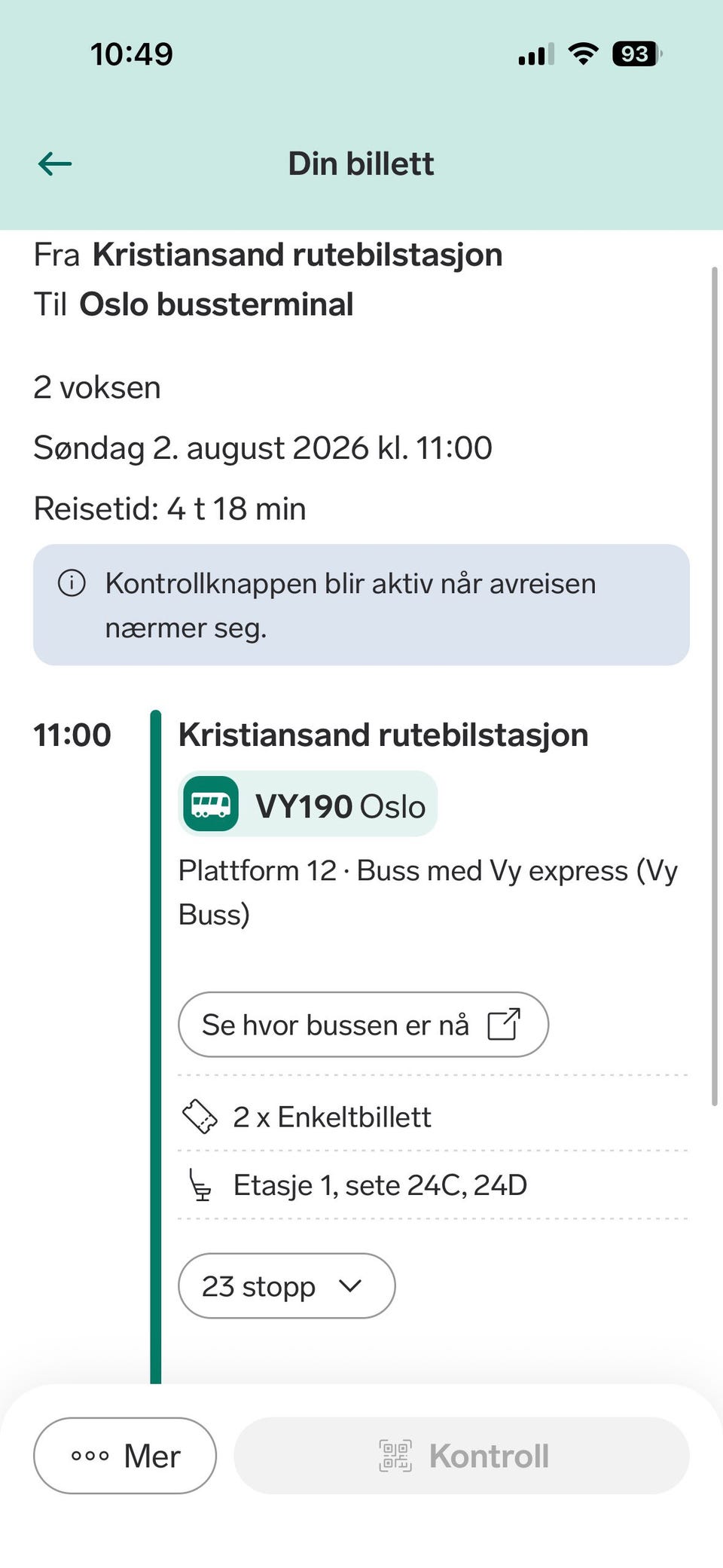This screenshot has width=723, height=1568.
Task: Select the Kristiansand rutebilstasjon departure stop
Action: tap(383, 735)
